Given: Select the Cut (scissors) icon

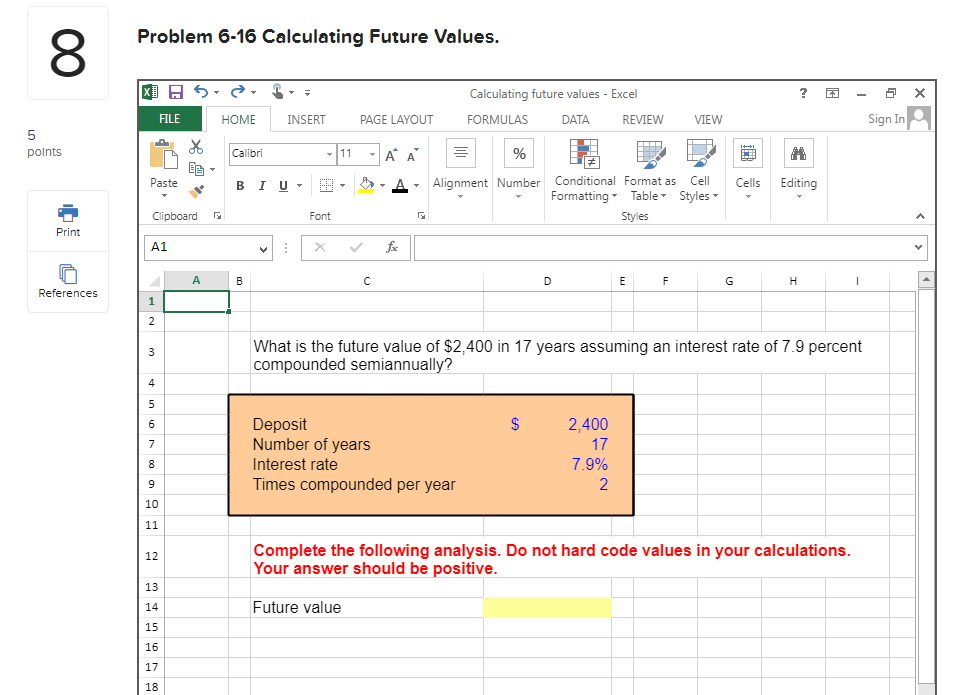Looking at the screenshot, I should tap(195, 146).
